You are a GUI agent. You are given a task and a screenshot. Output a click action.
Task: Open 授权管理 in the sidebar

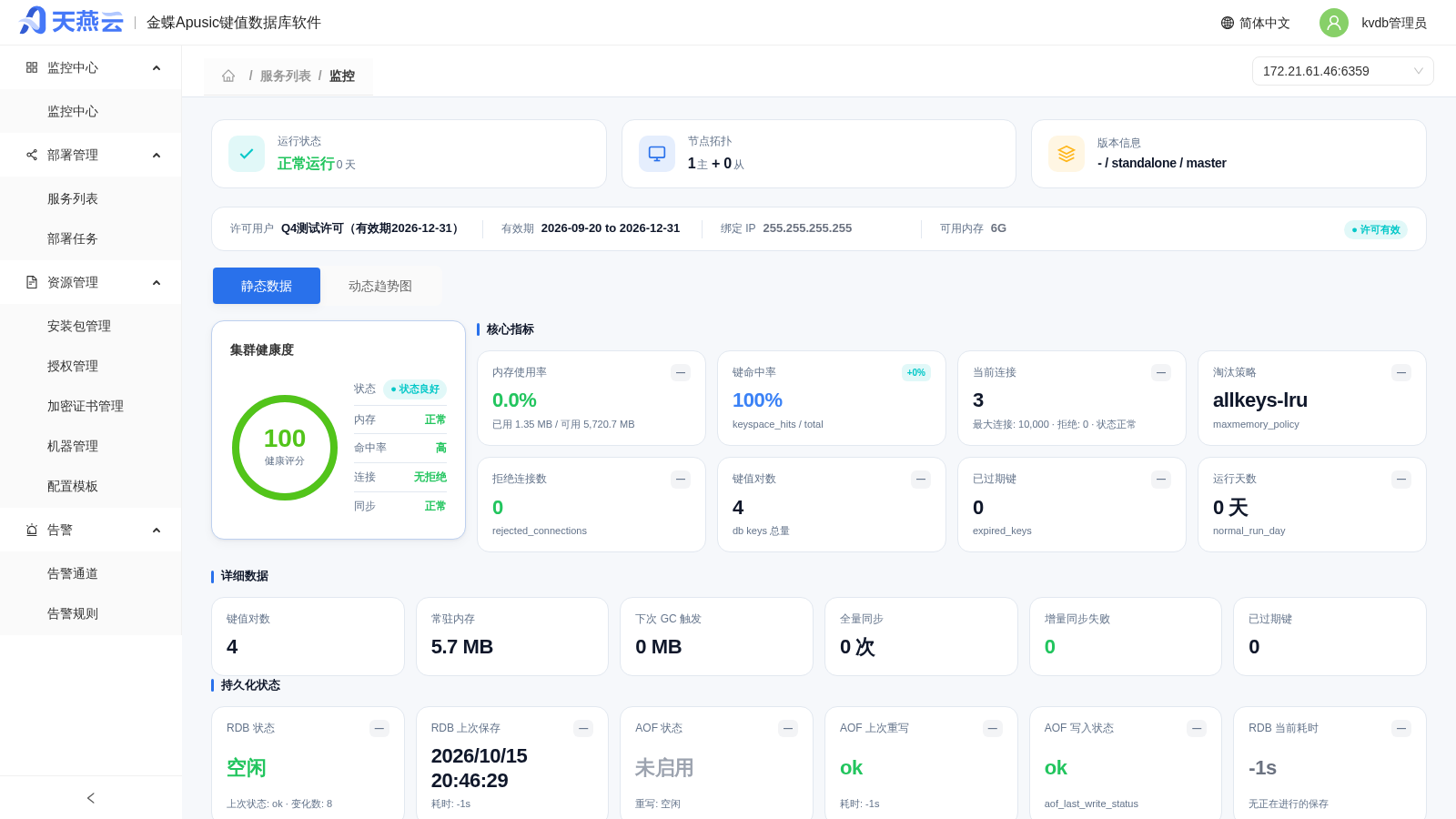point(91,366)
